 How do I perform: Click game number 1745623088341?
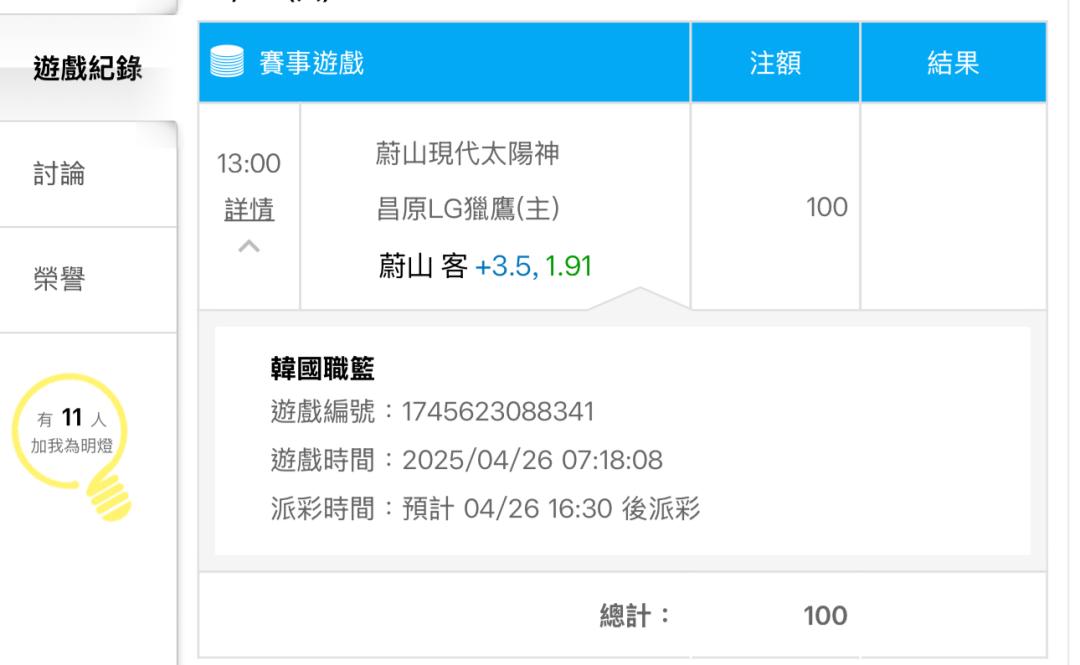(497, 412)
